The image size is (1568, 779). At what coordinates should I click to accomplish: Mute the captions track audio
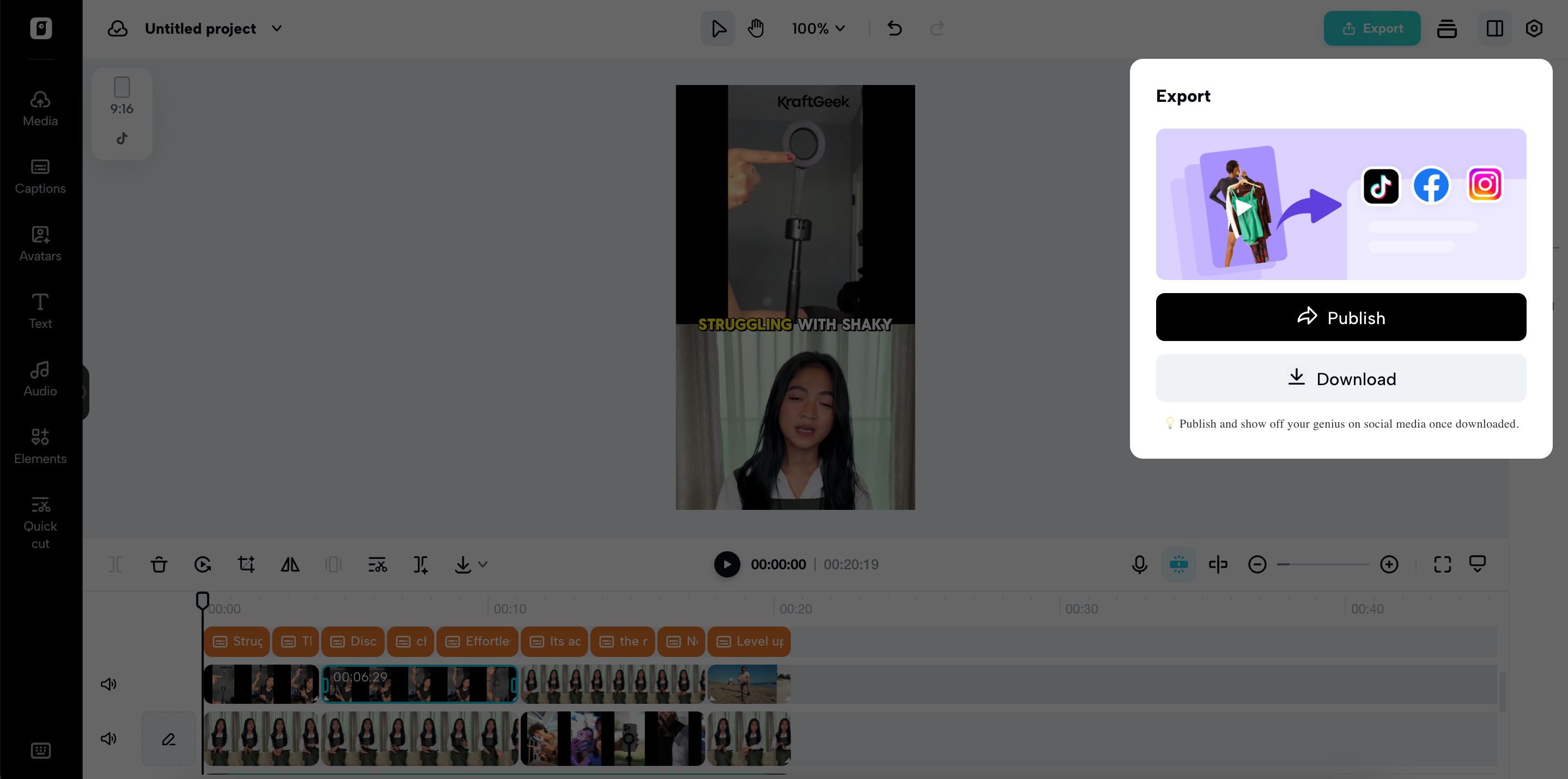point(108,684)
